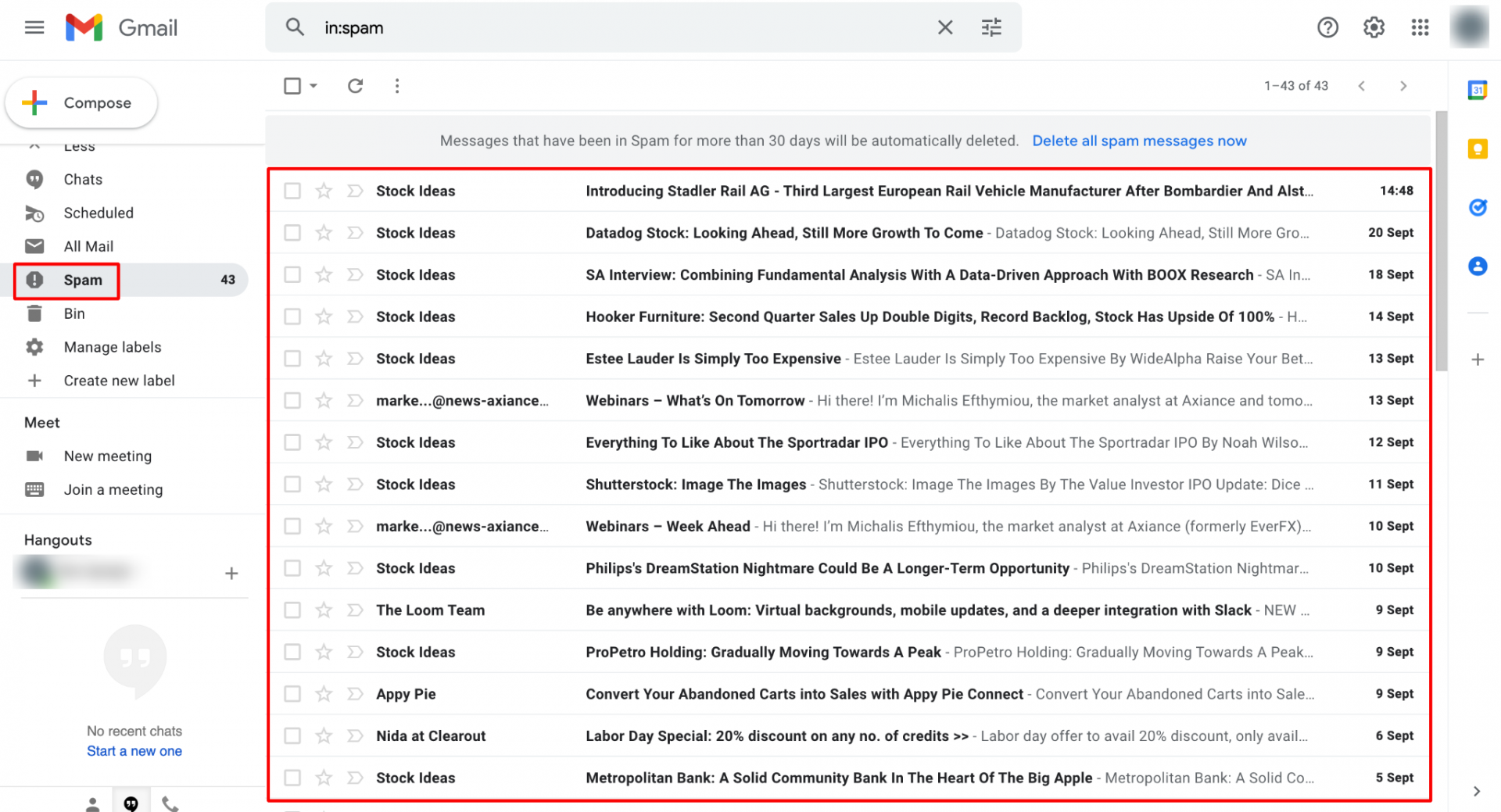The image size is (1501, 812).
Task: Select the Shutterstock email checkbox
Action: point(292,485)
